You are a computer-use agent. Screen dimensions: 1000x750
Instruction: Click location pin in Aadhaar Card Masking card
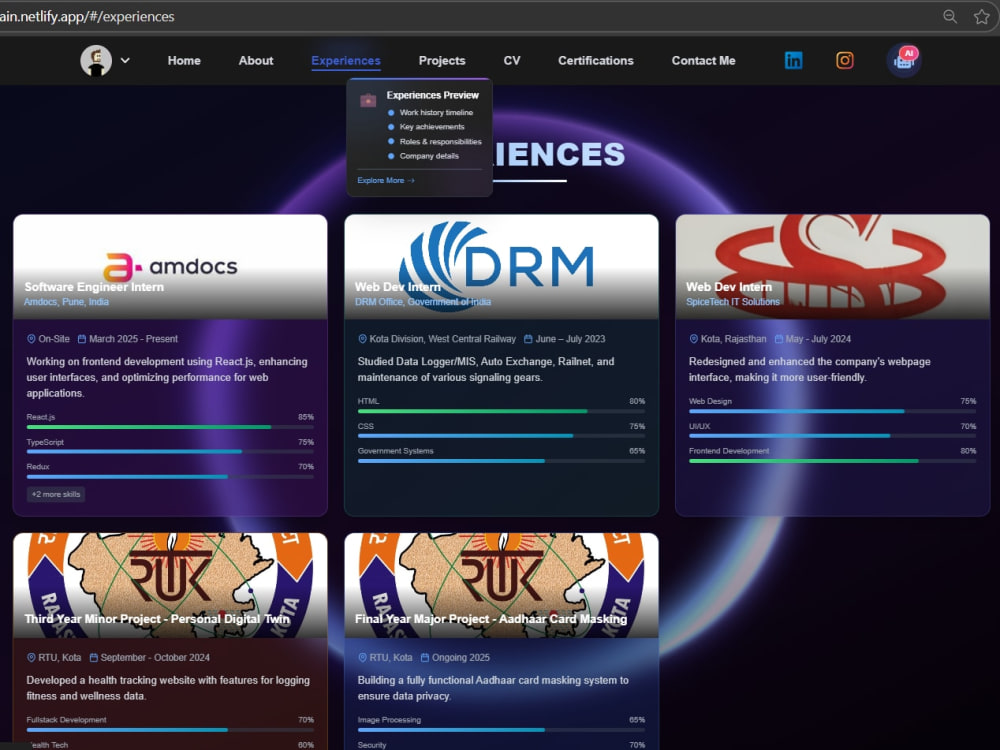point(362,658)
